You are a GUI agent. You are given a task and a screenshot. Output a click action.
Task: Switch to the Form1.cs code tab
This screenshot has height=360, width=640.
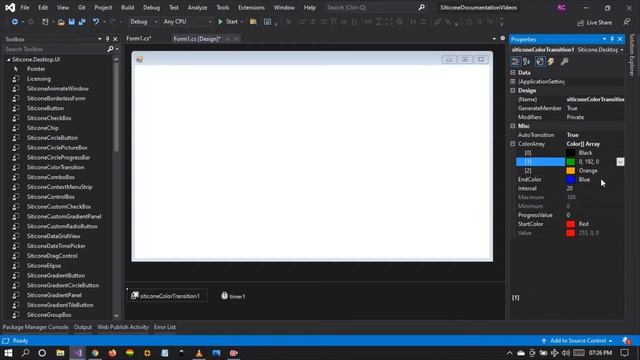(x=139, y=38)
